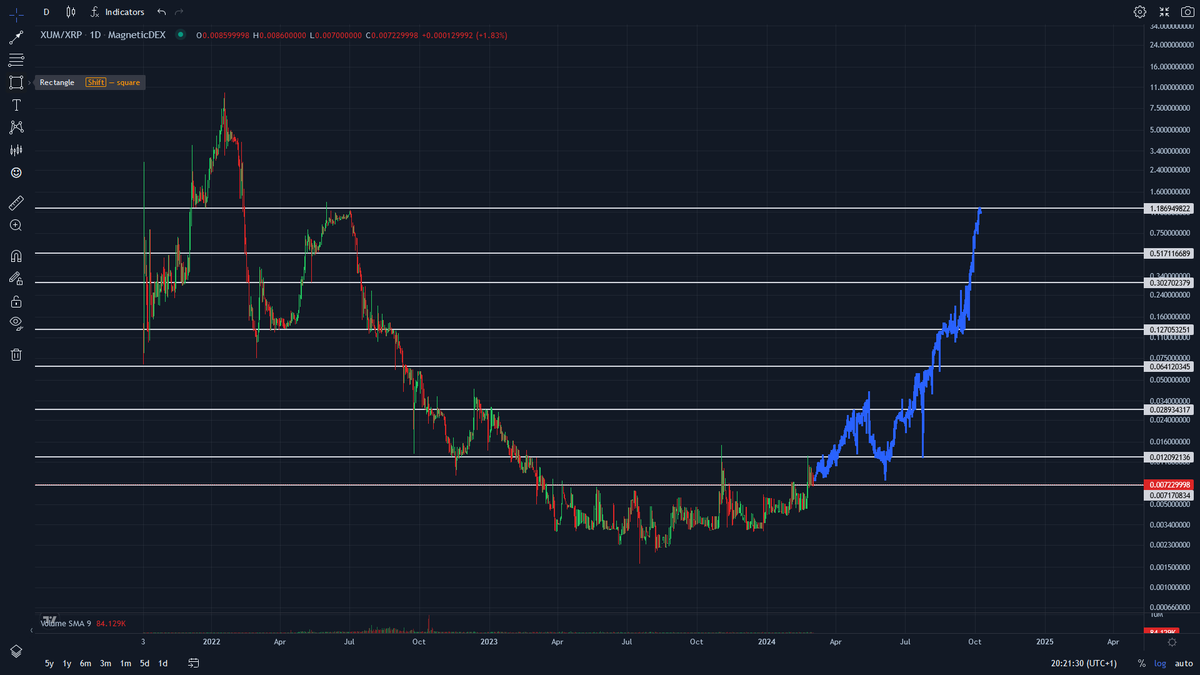The height and width of the screenshot is (675, 1200).
Task: Toggle magnet mode for drawings
Action: click(16, 255)
